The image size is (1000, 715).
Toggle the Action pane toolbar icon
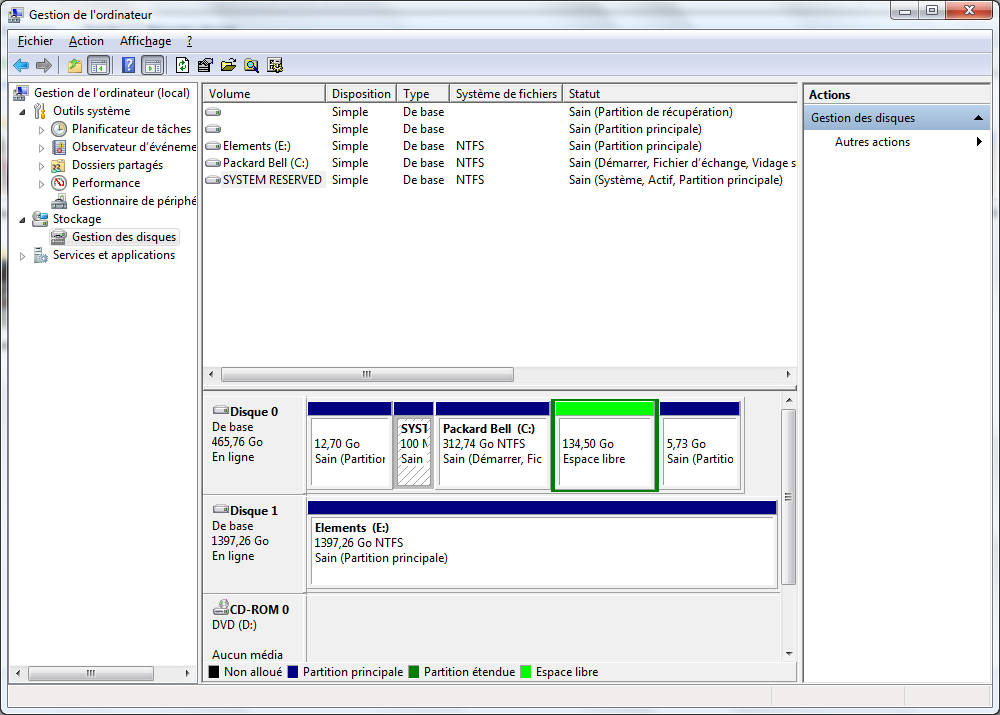[x=153, y=65]
